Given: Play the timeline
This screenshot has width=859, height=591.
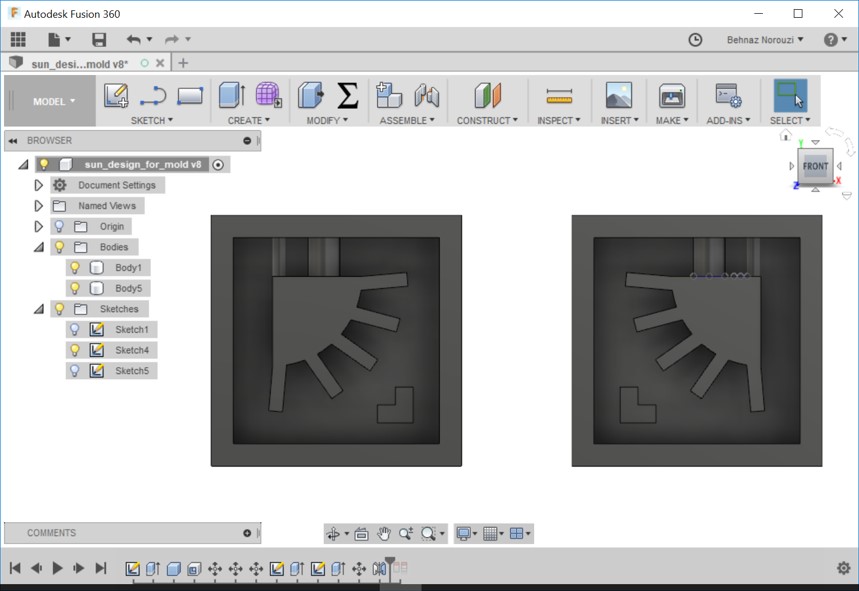Looking at the screenshot, I should tap(57, 568).
